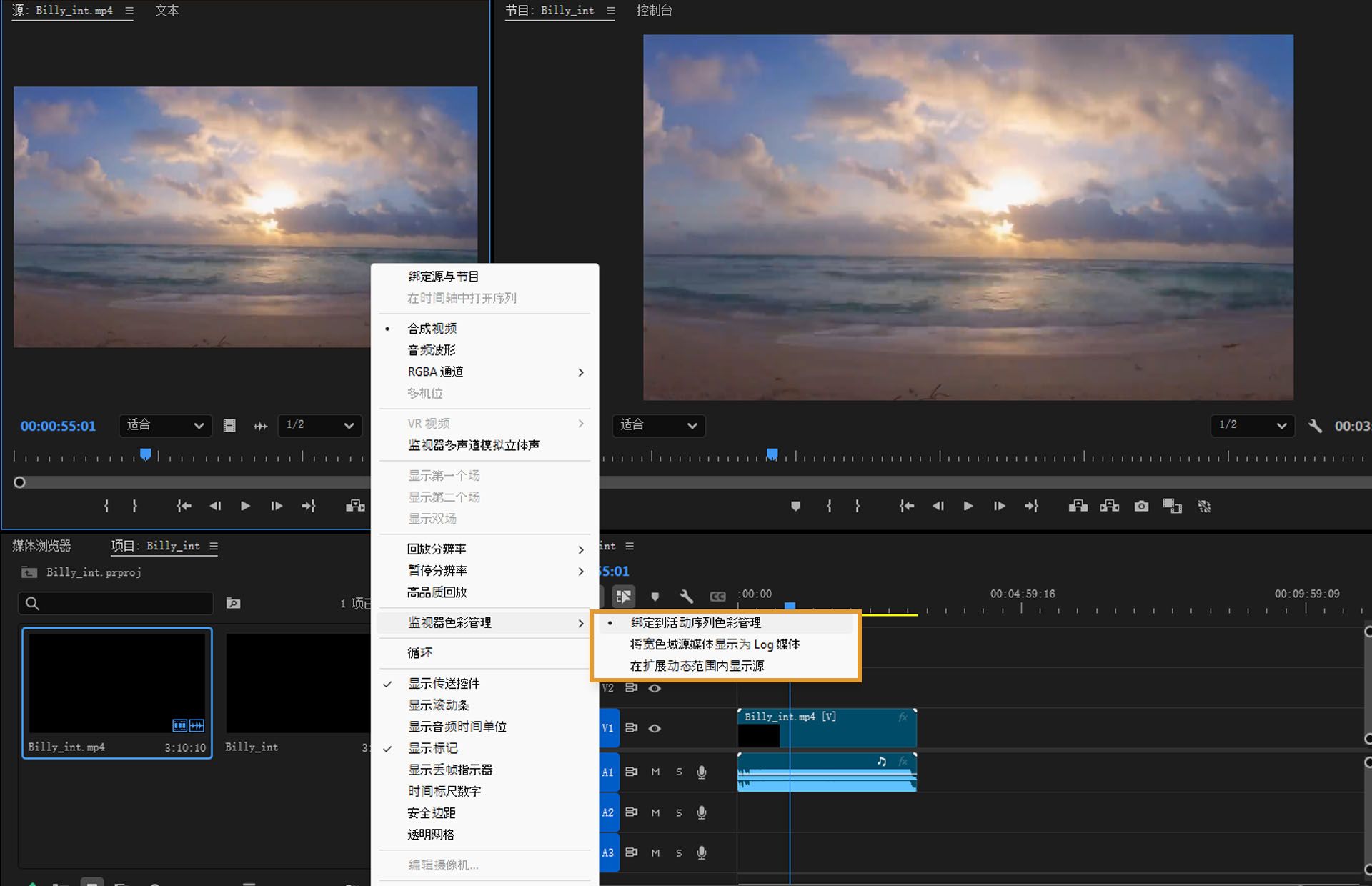Image resolution: width=1372 pixels, height=886 pixels.
Task: Click Step Back in the source monitor
Action: pos(215,507)
